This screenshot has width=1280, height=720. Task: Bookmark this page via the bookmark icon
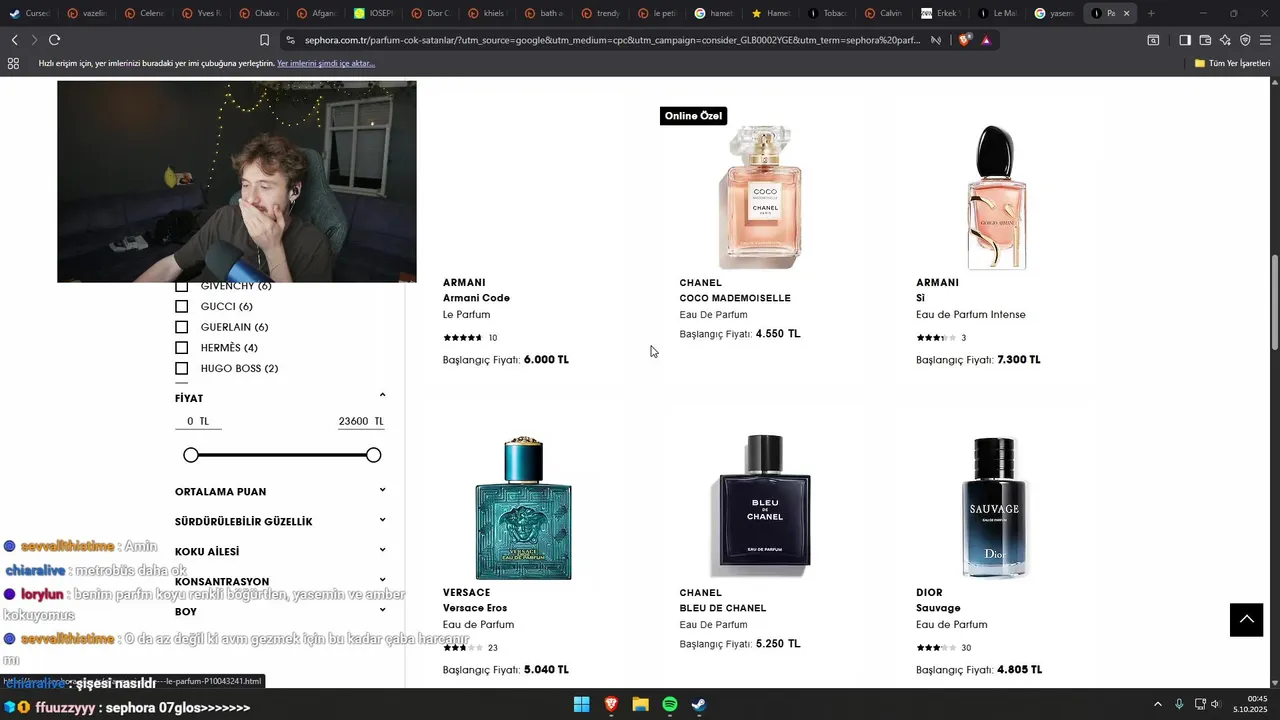point(265,40)
